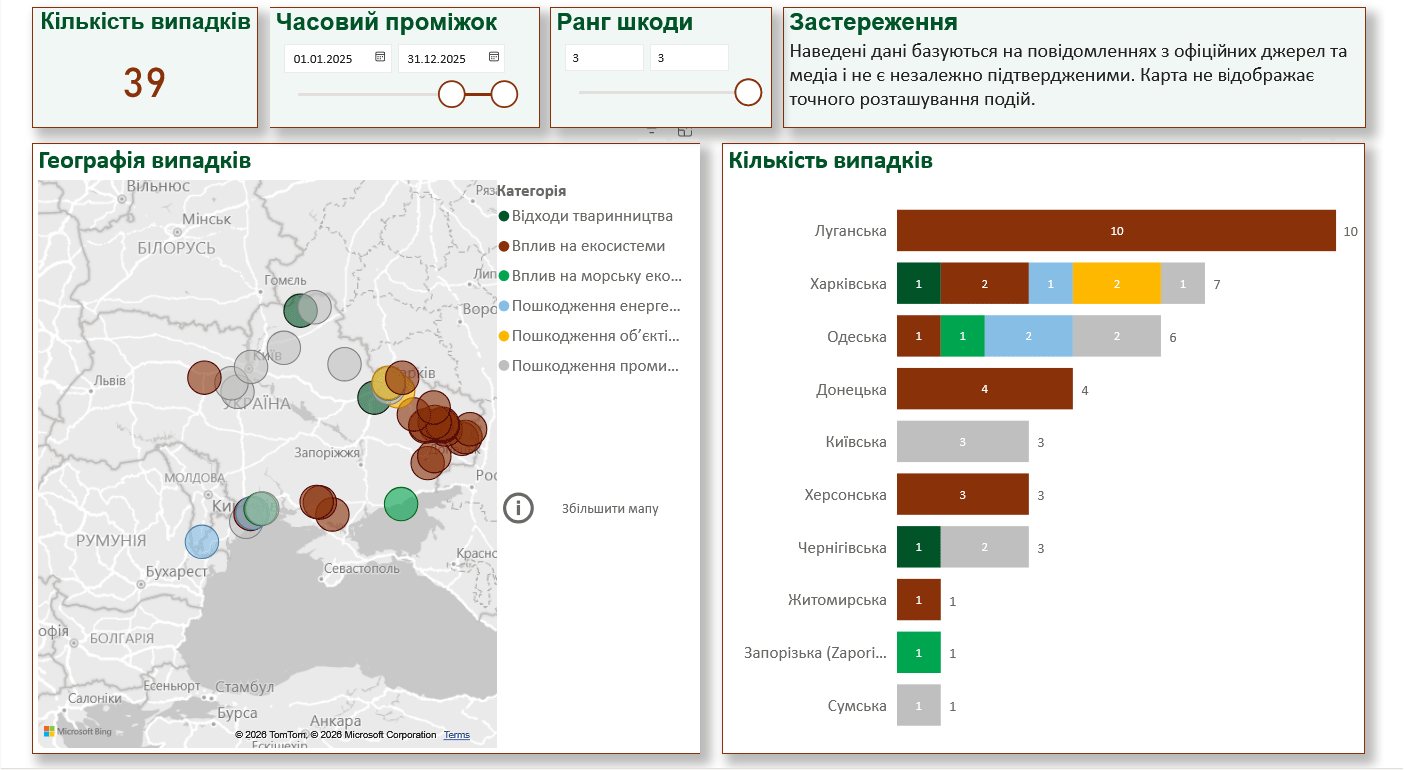Select the yellow segment in Харківська bar
1404x770 pixels.
pyautogui.click(x=1116, y=284)
